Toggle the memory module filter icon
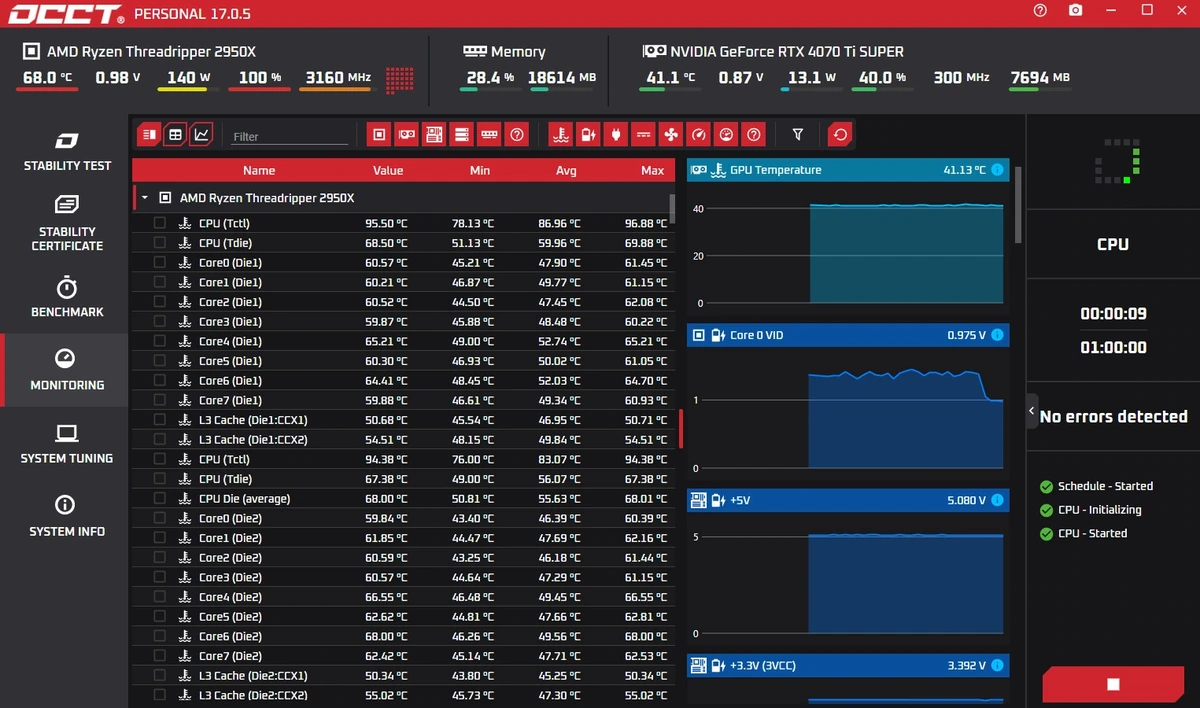The height and width of the screenshot is (708, 1200). coord(489,134)
